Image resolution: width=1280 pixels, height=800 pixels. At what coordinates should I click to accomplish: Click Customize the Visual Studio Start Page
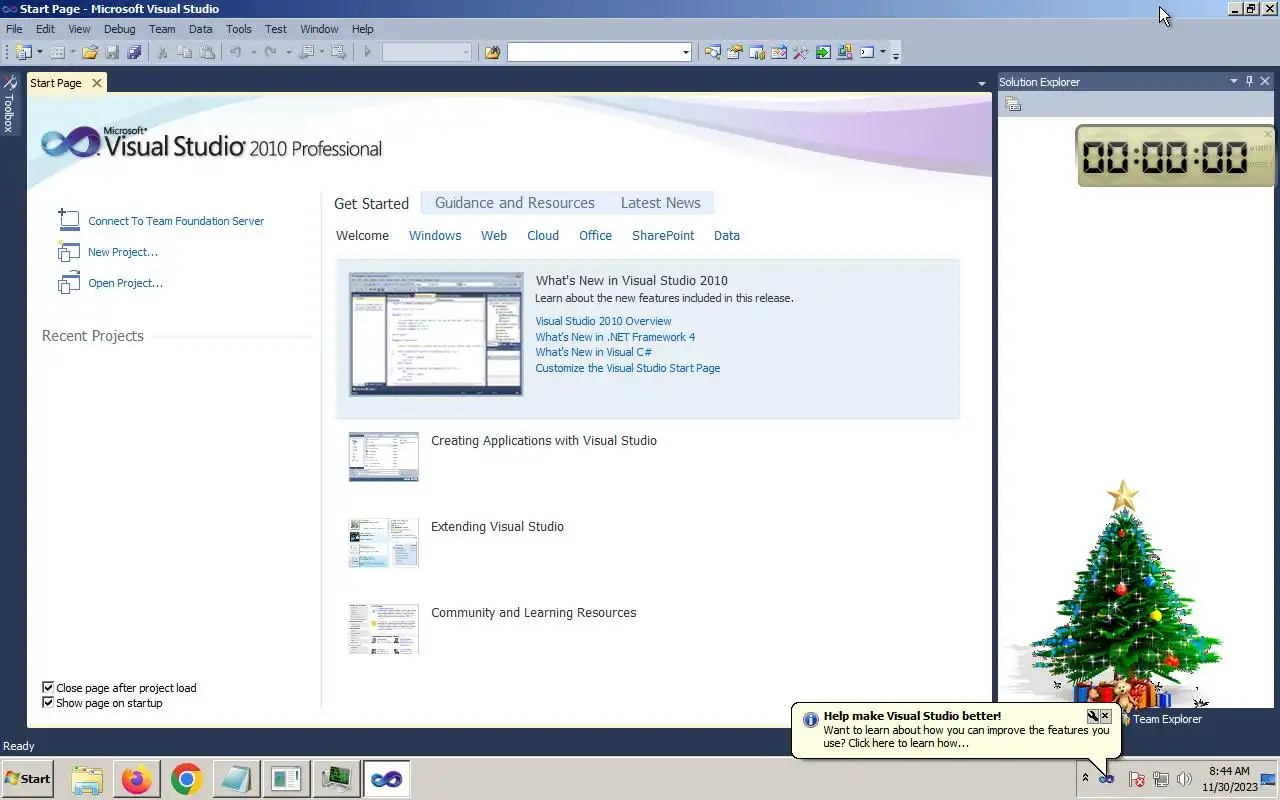(x=627, y=368)
